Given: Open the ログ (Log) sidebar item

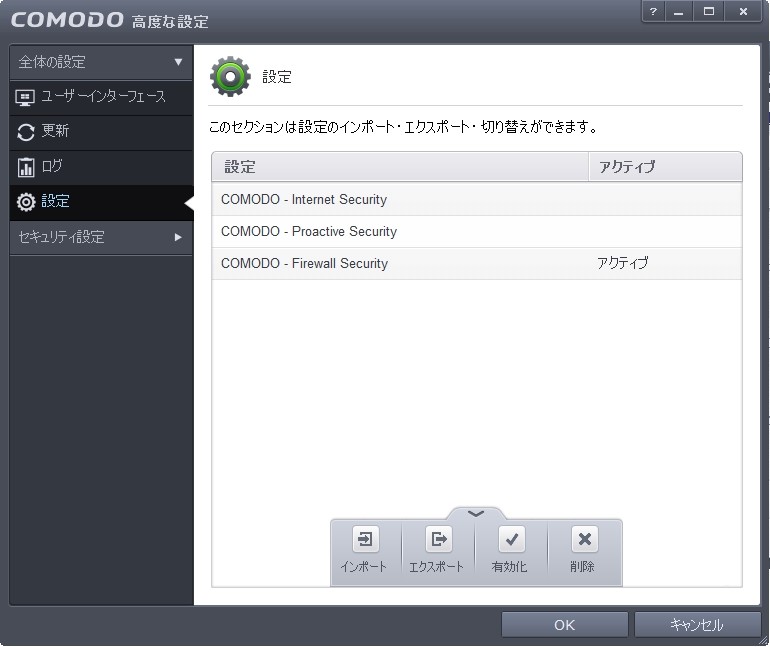Looking at the screenshot, I should [101, 167].
